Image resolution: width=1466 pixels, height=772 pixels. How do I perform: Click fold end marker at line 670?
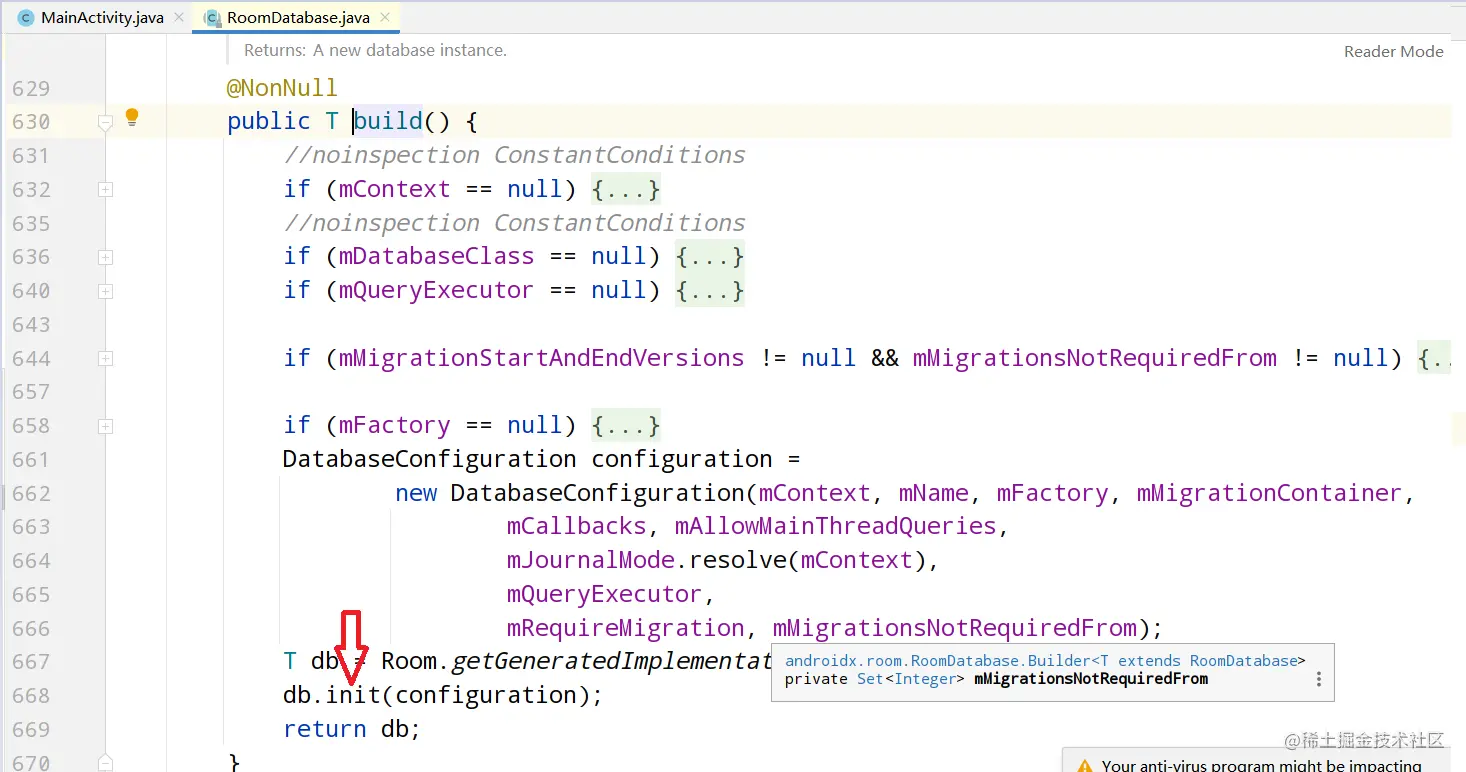105,762
